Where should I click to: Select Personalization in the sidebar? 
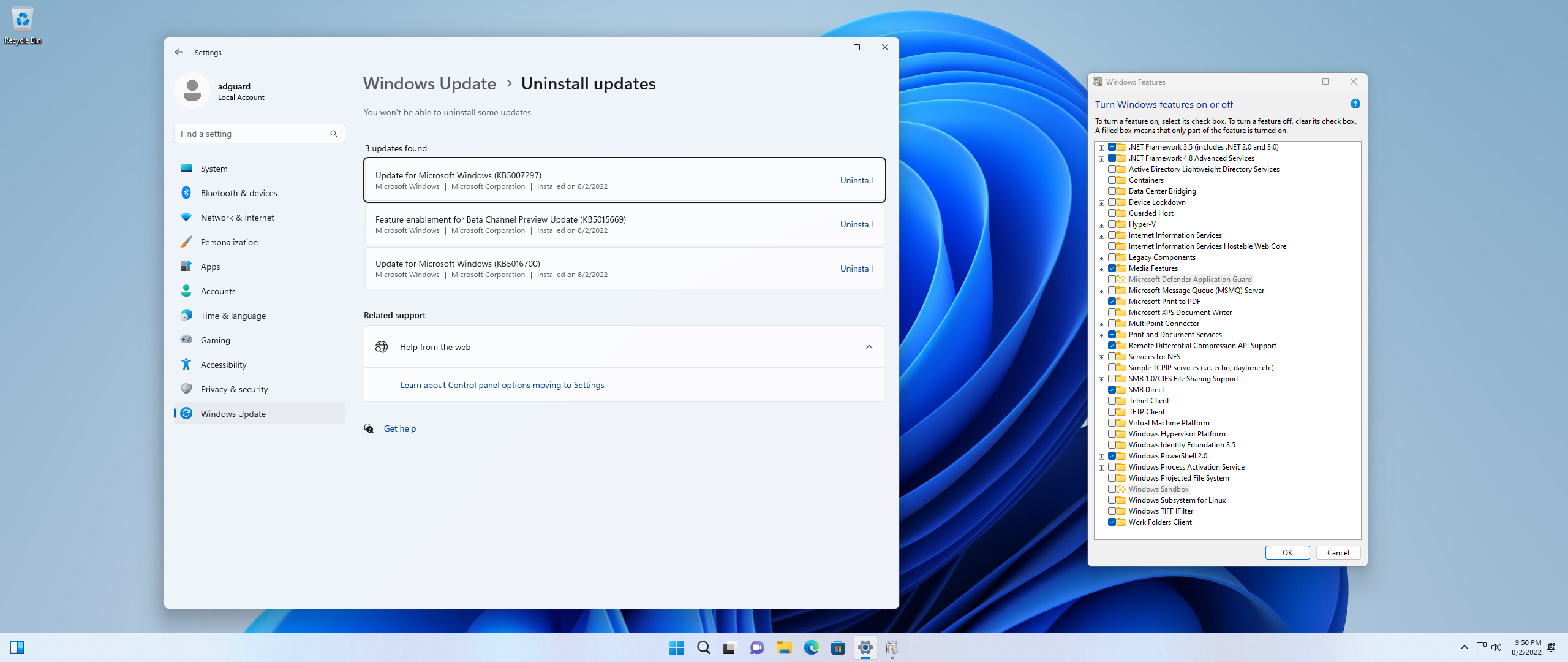[x=260, y=242]
